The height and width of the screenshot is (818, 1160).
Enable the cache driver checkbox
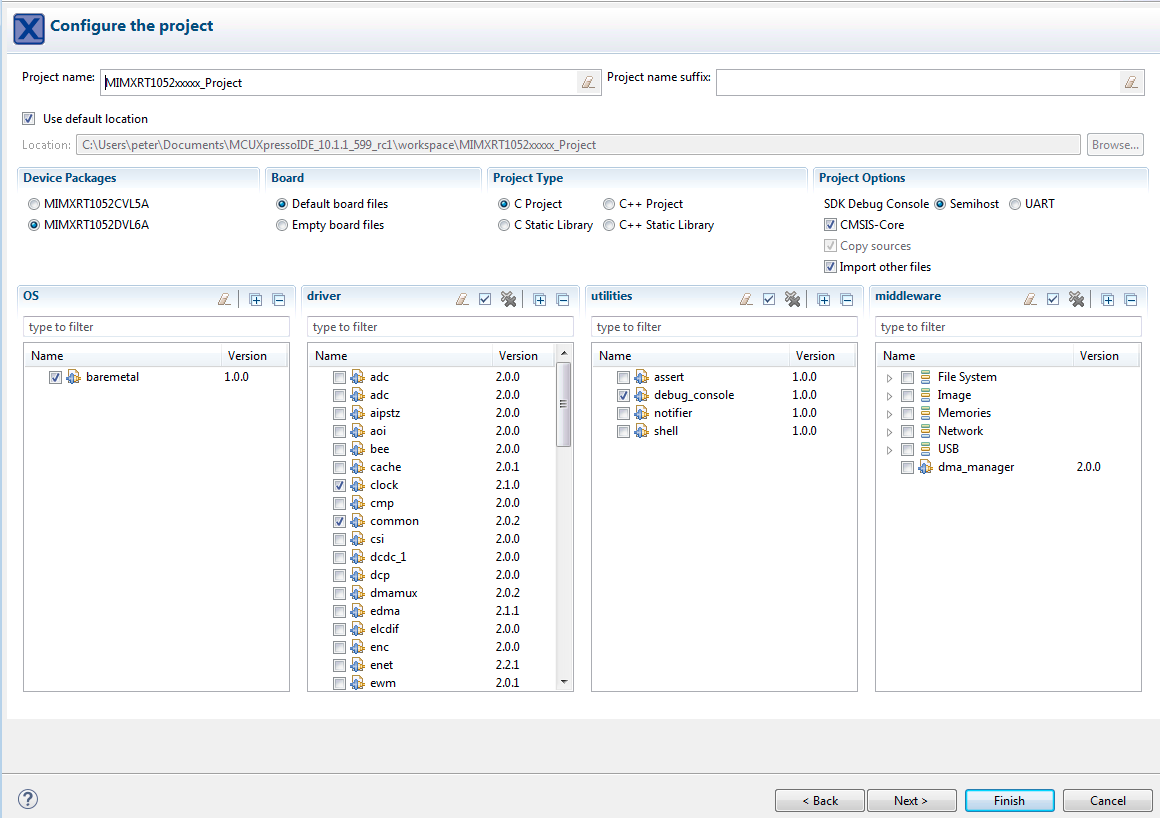click(x=340, y=467)
